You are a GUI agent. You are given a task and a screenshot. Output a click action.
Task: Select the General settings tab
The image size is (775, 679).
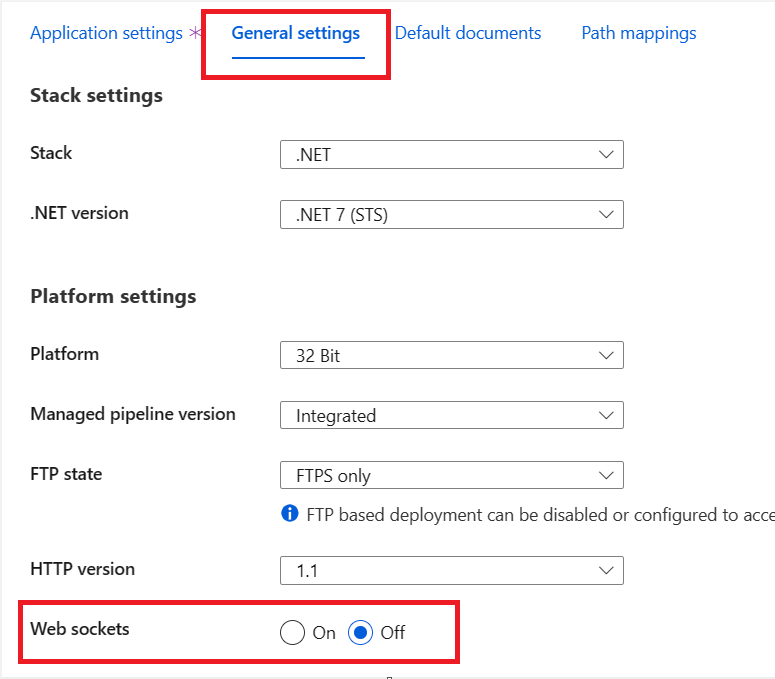coord(296,33)
